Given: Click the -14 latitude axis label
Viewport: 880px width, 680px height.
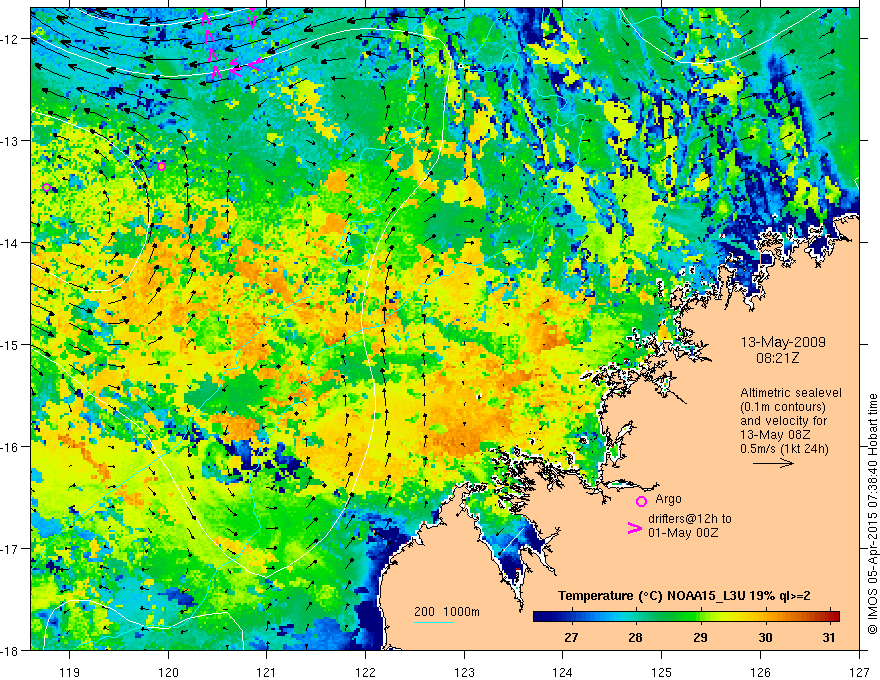Looking at the screenshot, I should click(11, 243).
